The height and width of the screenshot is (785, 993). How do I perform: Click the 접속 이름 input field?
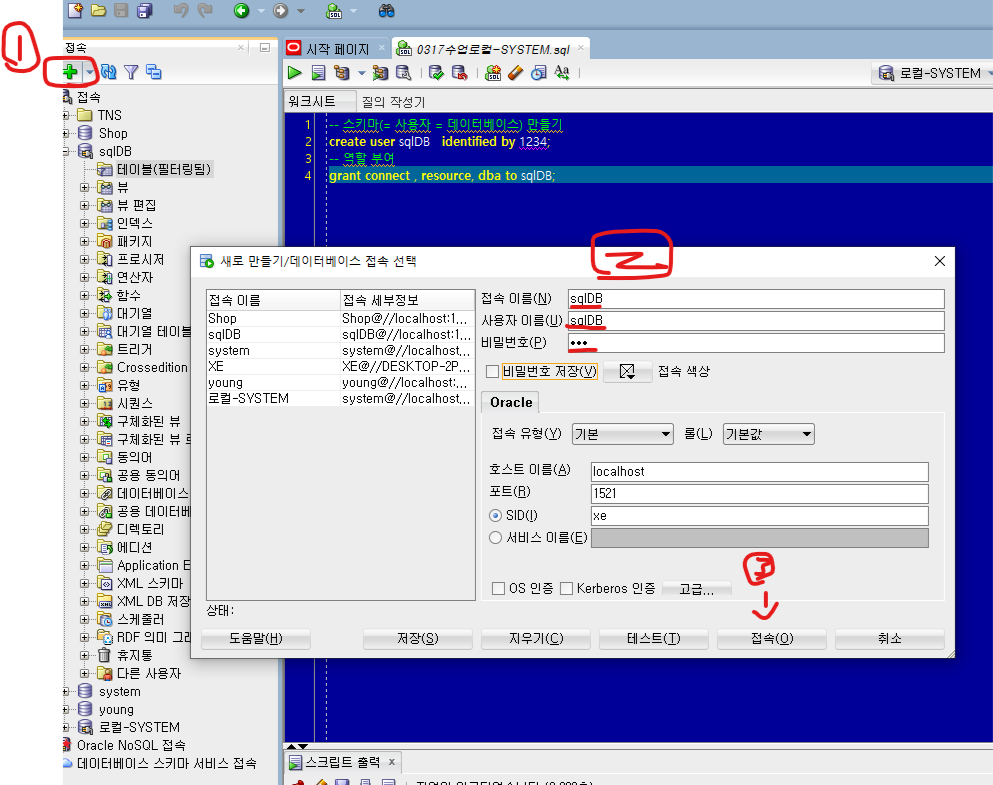756,299
